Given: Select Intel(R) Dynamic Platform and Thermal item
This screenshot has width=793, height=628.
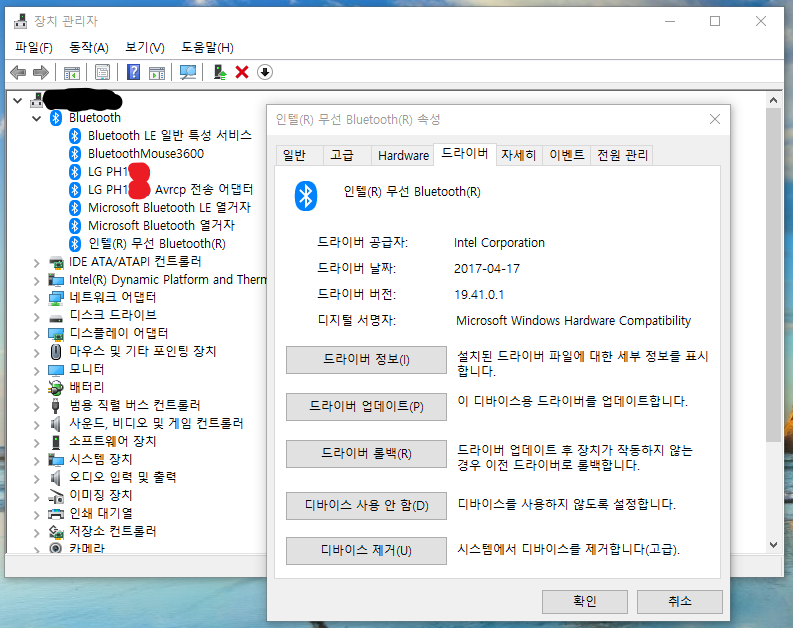Looking at the screenshot, I should click(167, 280).
